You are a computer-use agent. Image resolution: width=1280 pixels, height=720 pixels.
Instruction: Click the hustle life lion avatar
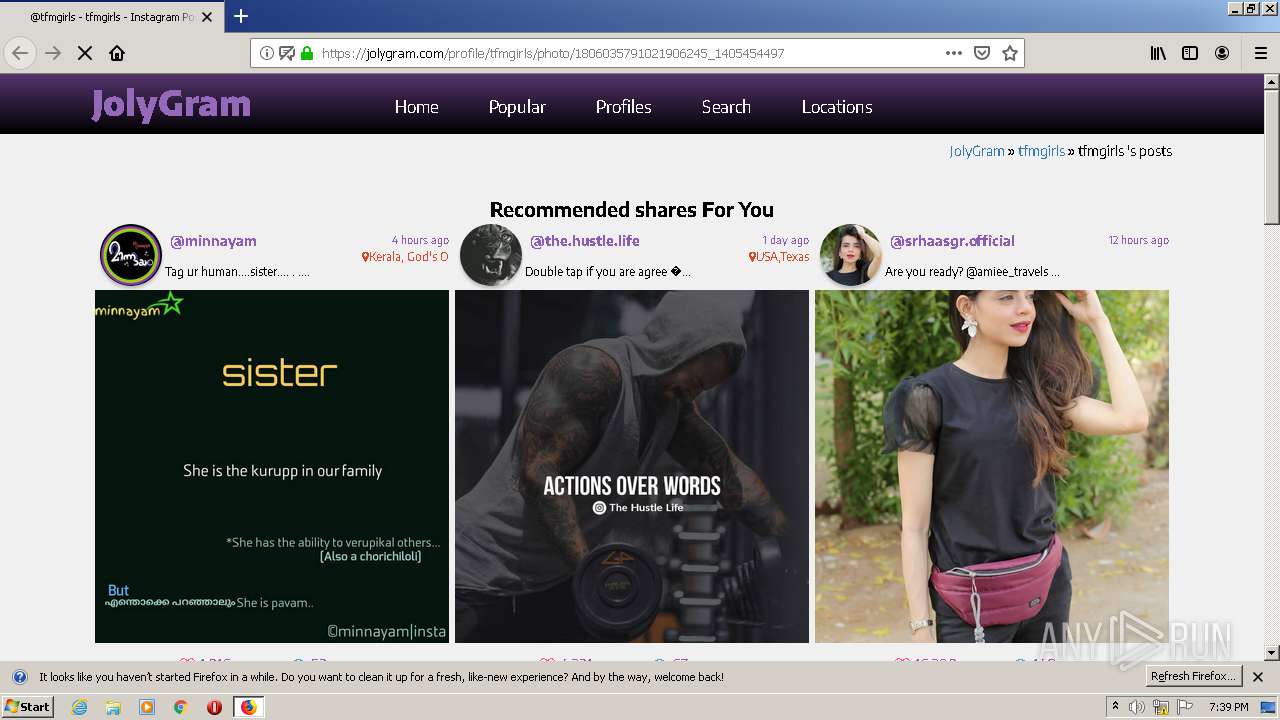pyautogui.click(x=491, y=255)
